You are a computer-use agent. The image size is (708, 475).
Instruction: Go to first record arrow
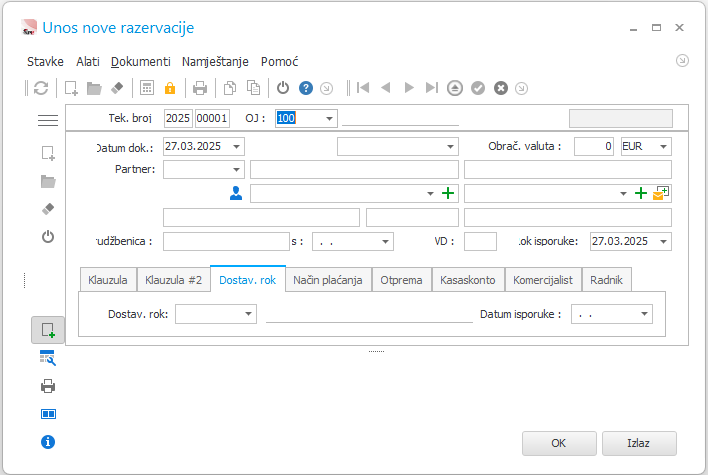[x=363, y=88]
